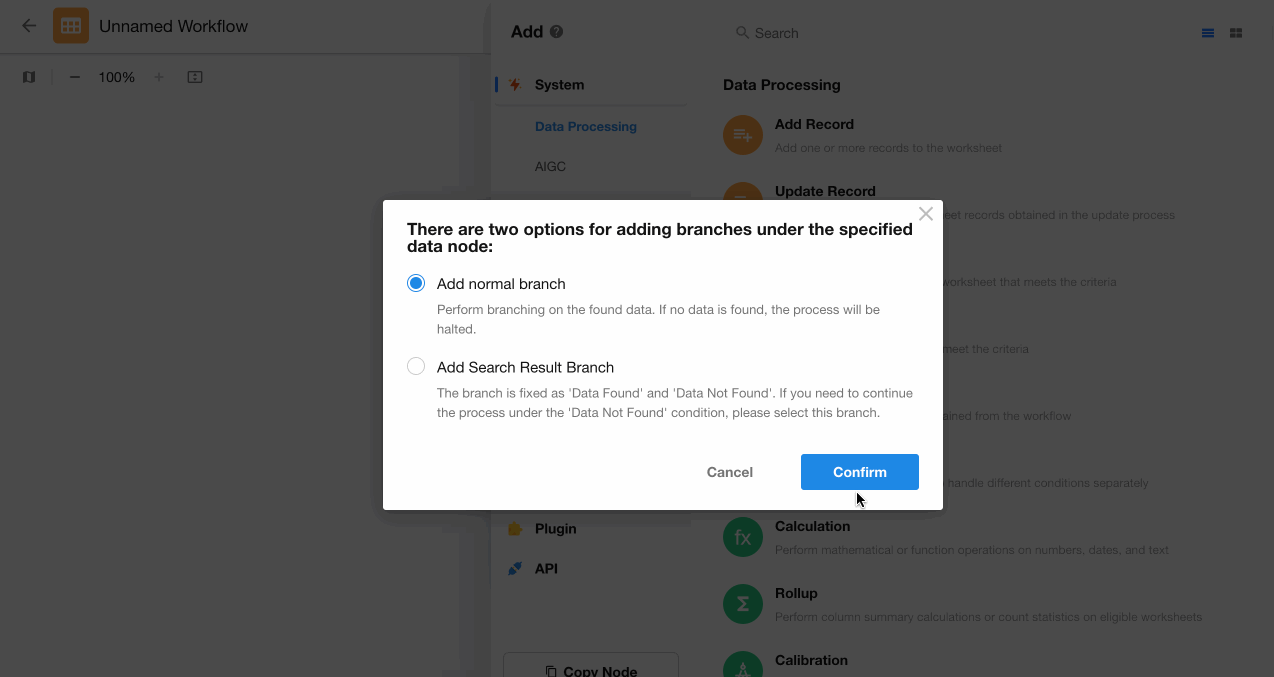The image size is (1274, 677).
Task: Select the Add Search Result Branch option
Action: pyautogui.click(x=416, y=367)
